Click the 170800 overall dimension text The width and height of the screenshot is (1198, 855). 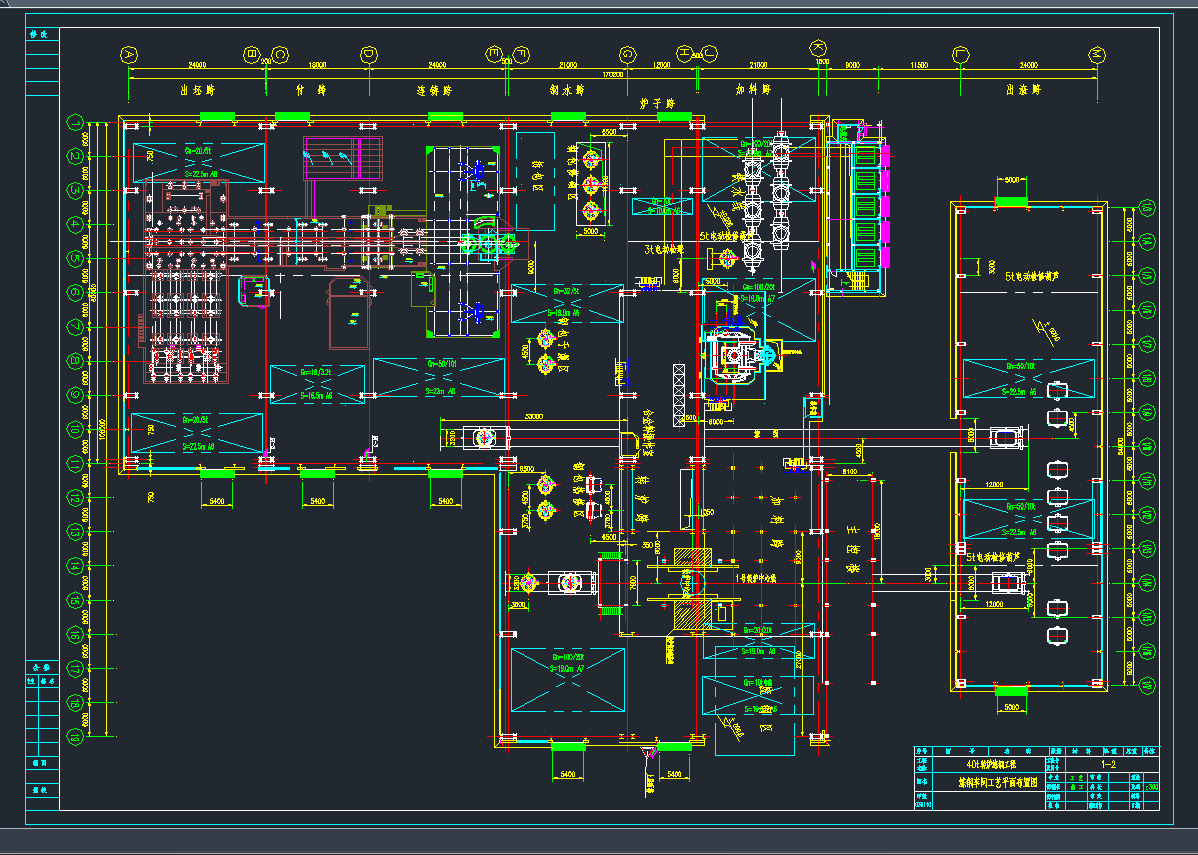[x=613, y=75]
